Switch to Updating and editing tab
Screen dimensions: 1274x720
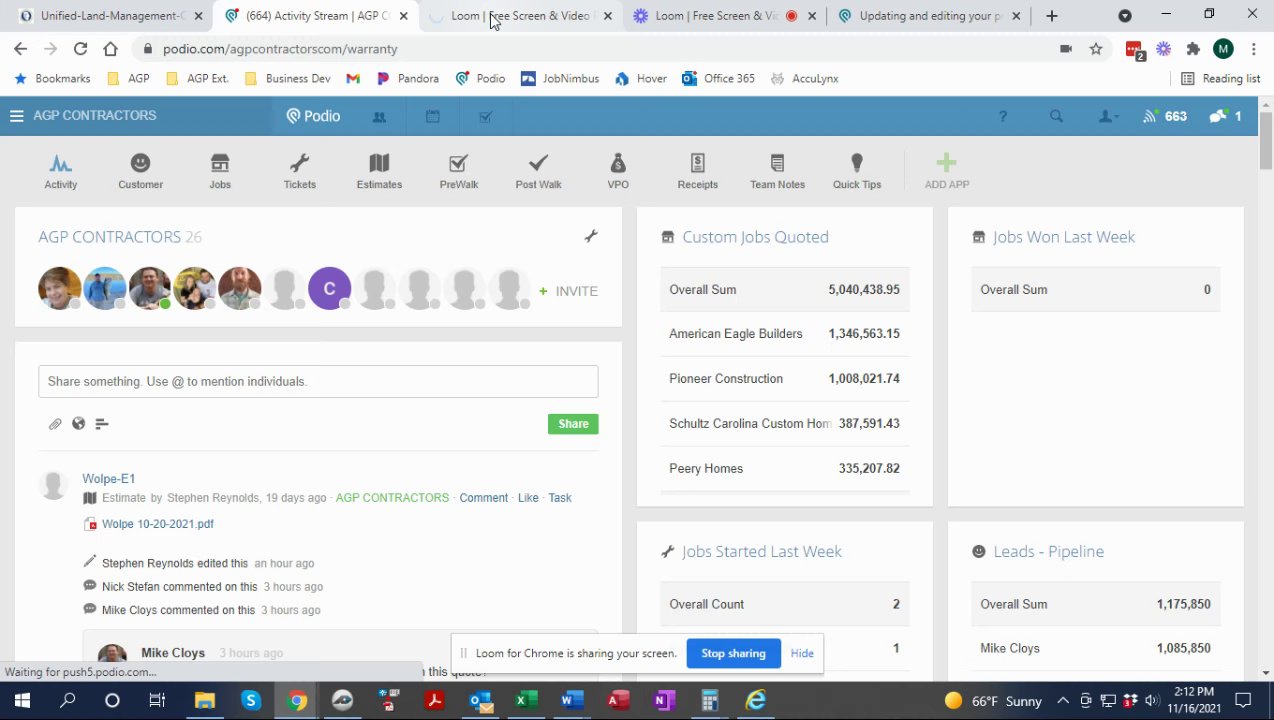(x=929, y=16)
